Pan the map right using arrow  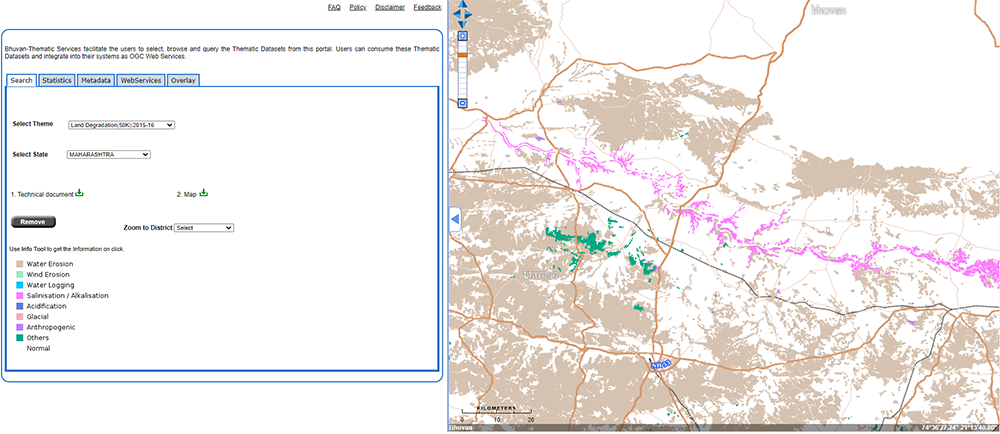[471, 15]
